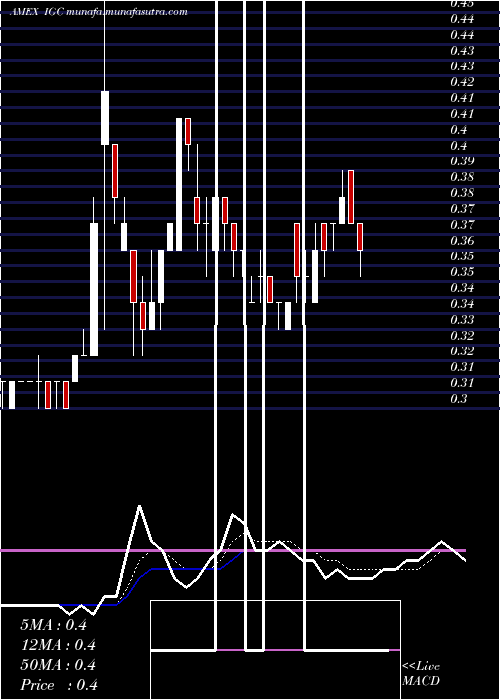Select the Price : 0.4 readout

click(x=59, y=685)
